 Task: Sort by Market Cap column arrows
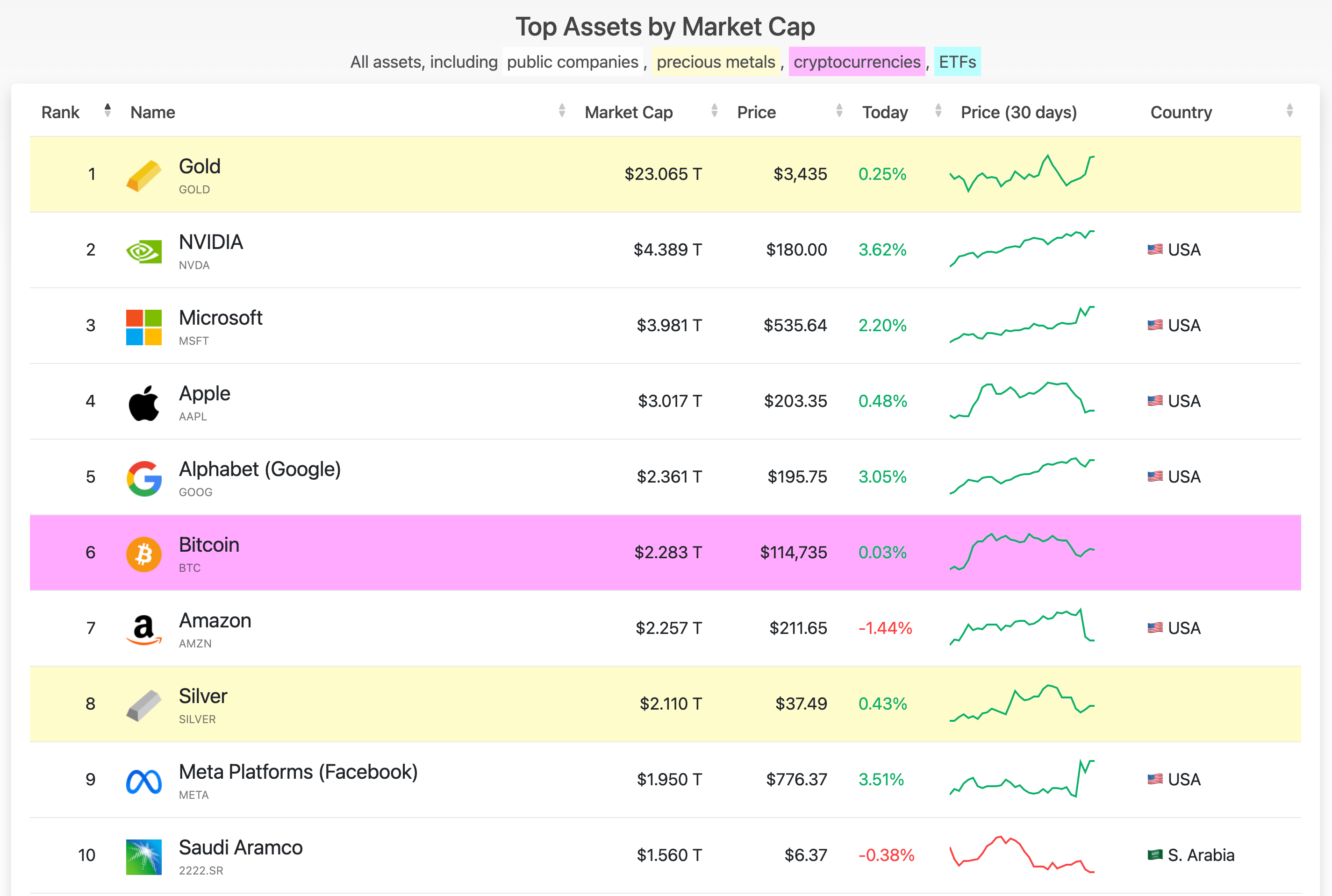[714, 111]
